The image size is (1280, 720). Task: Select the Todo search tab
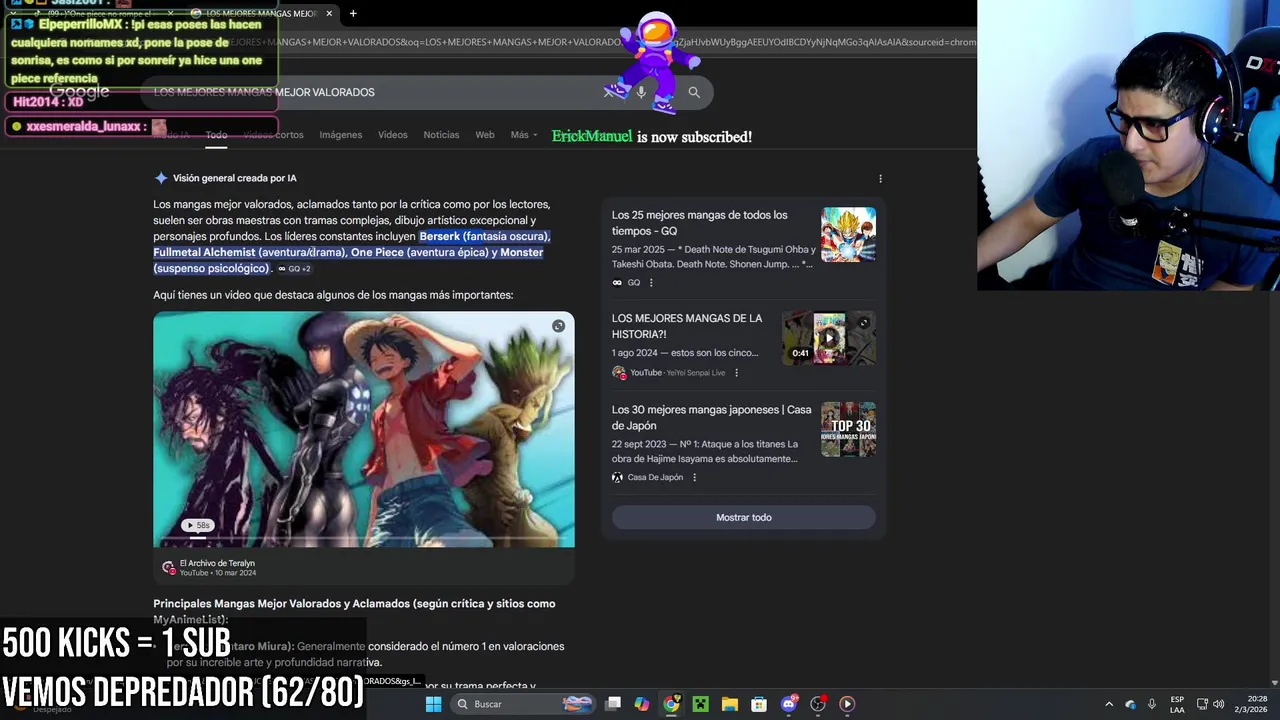216,135
